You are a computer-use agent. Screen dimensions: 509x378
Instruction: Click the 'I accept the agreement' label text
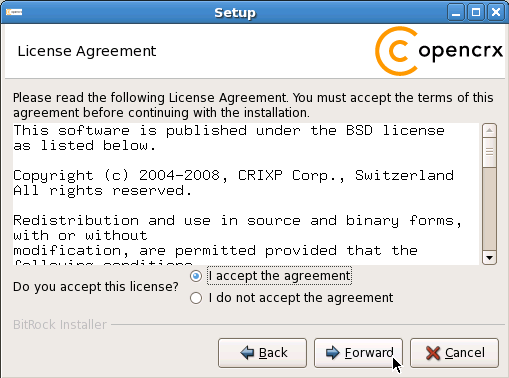pyautogui.click(x=279, y=276)
